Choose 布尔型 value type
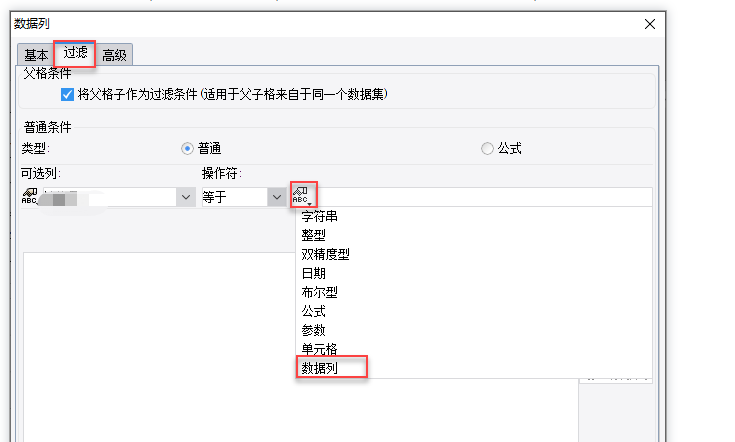735x442 pixels. pos(319,292)
